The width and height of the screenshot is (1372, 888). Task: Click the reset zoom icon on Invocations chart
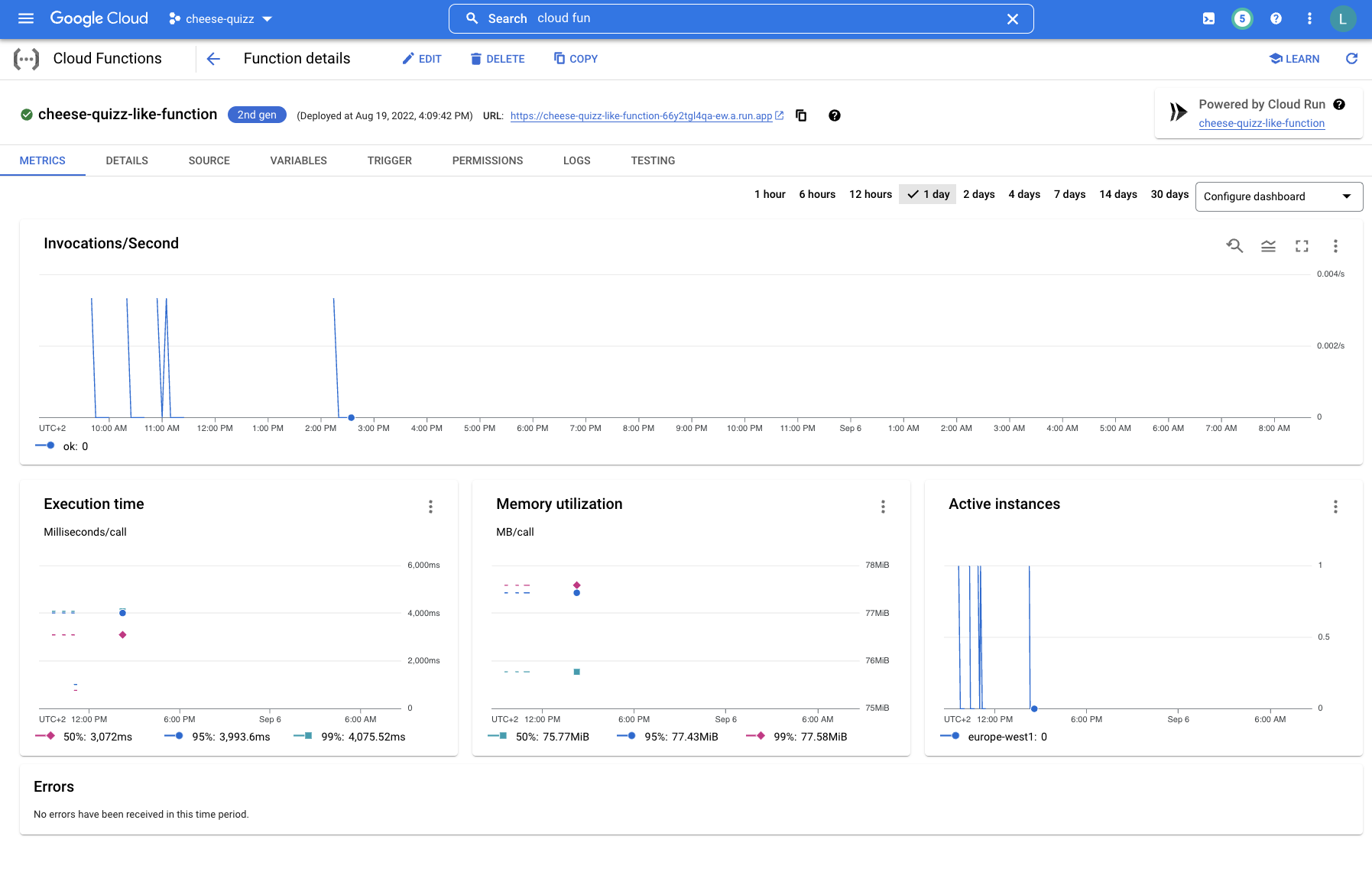click(1234, 246)
